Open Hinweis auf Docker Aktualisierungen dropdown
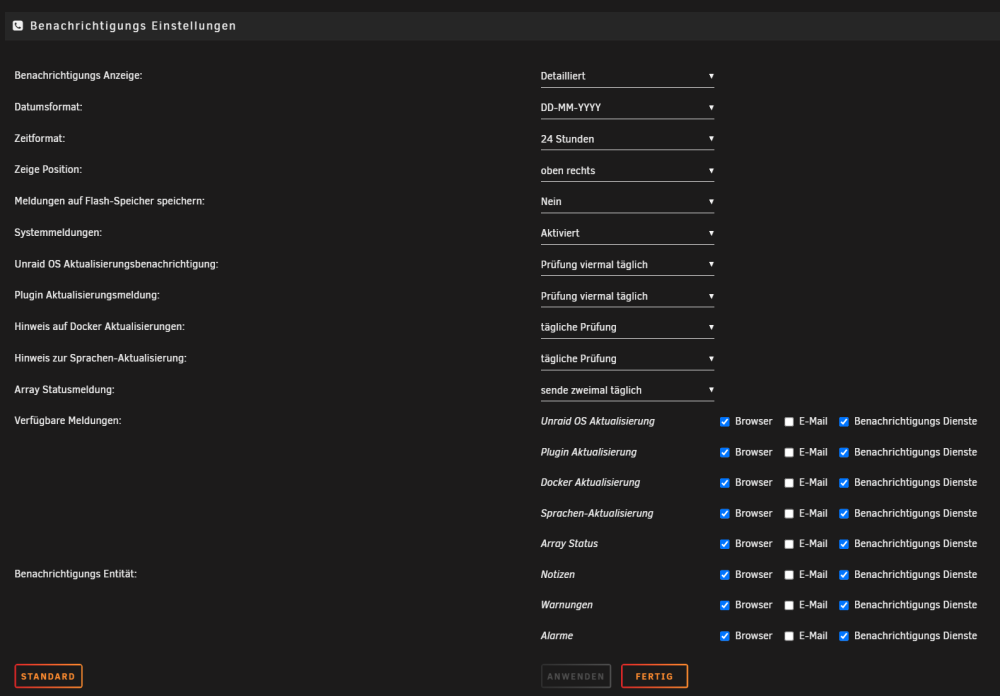Image resolution: width=1000 pixels, height=696 pixels. 627,327
